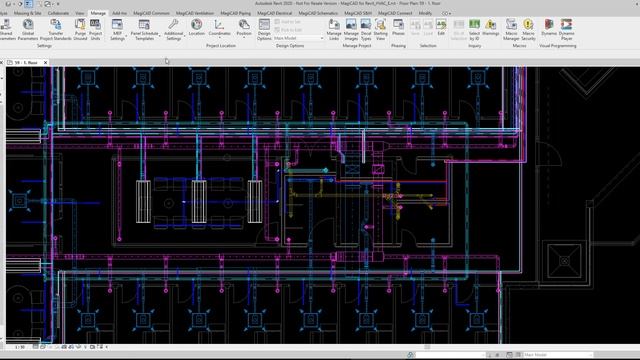Viewport: 640px width, 360px height.
Task: Launch Dynamo visual programming
Action: point(549,27)
